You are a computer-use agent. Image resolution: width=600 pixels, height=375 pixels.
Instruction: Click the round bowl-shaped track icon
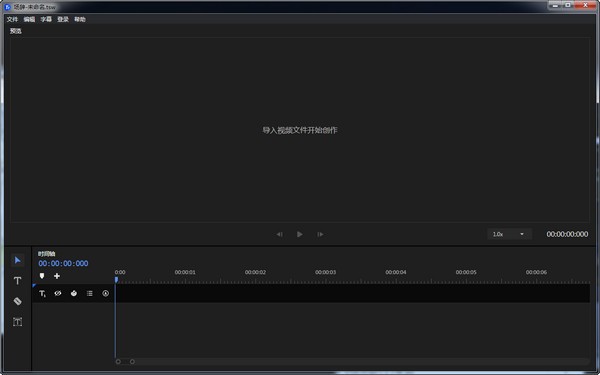[x=74, y=293]
